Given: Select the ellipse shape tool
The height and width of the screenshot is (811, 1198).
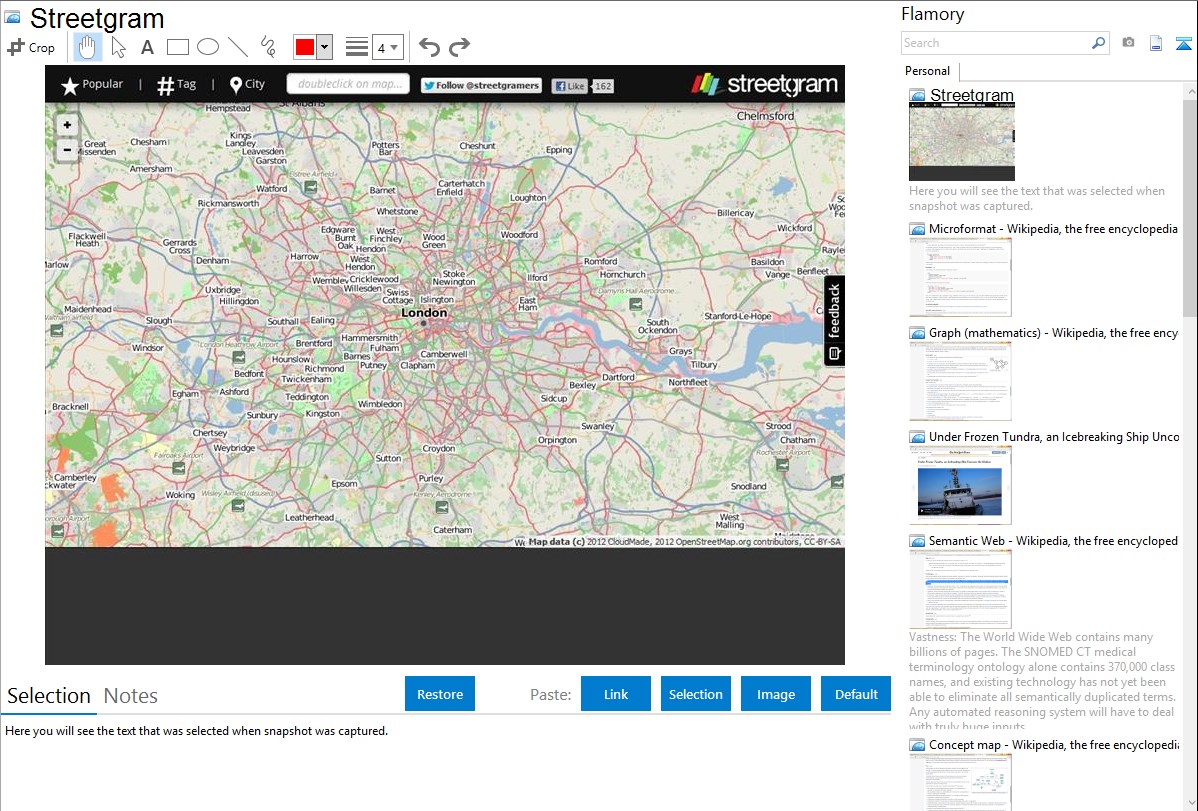Looking at the screenshot, I should point(208,47).
